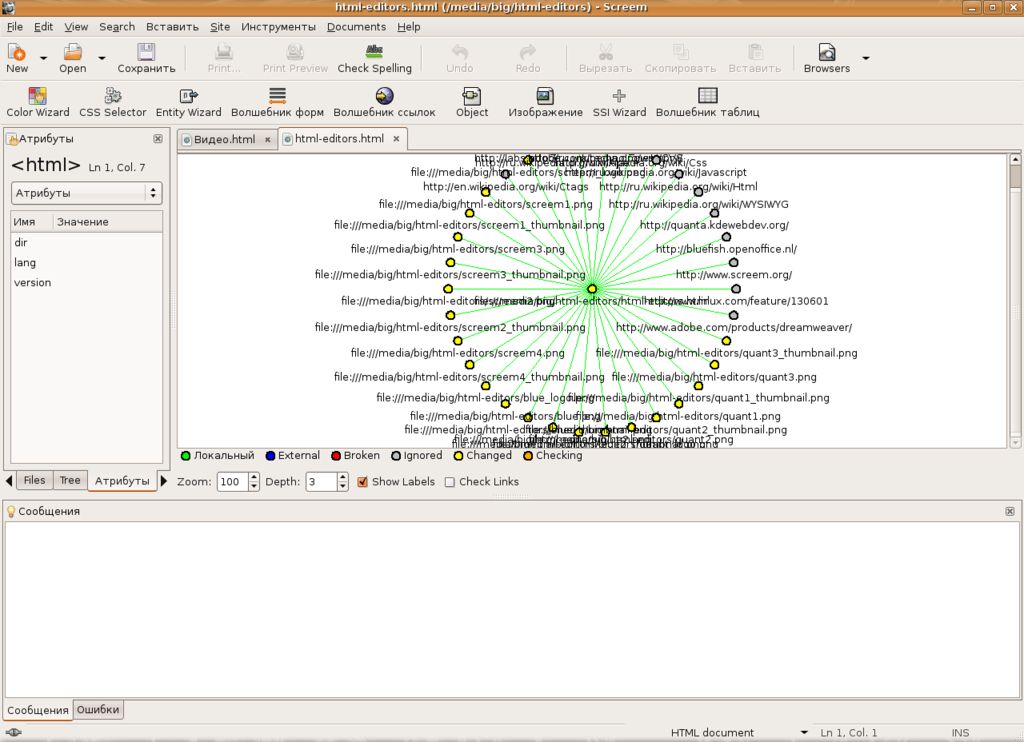Switch to the Ошибки tab

[x=98, y=709]
